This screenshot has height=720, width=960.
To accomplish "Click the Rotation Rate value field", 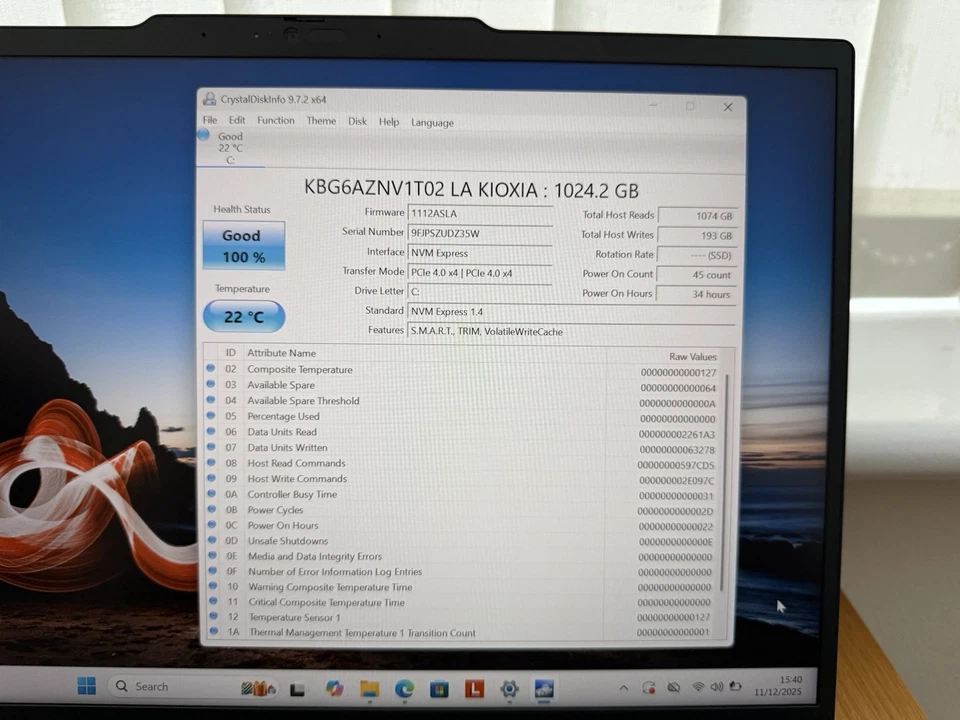I will (x=697, y=255).
